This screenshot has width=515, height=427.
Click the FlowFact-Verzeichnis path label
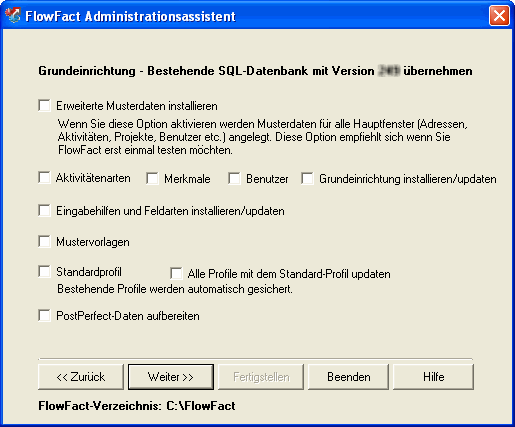(137, 406)
